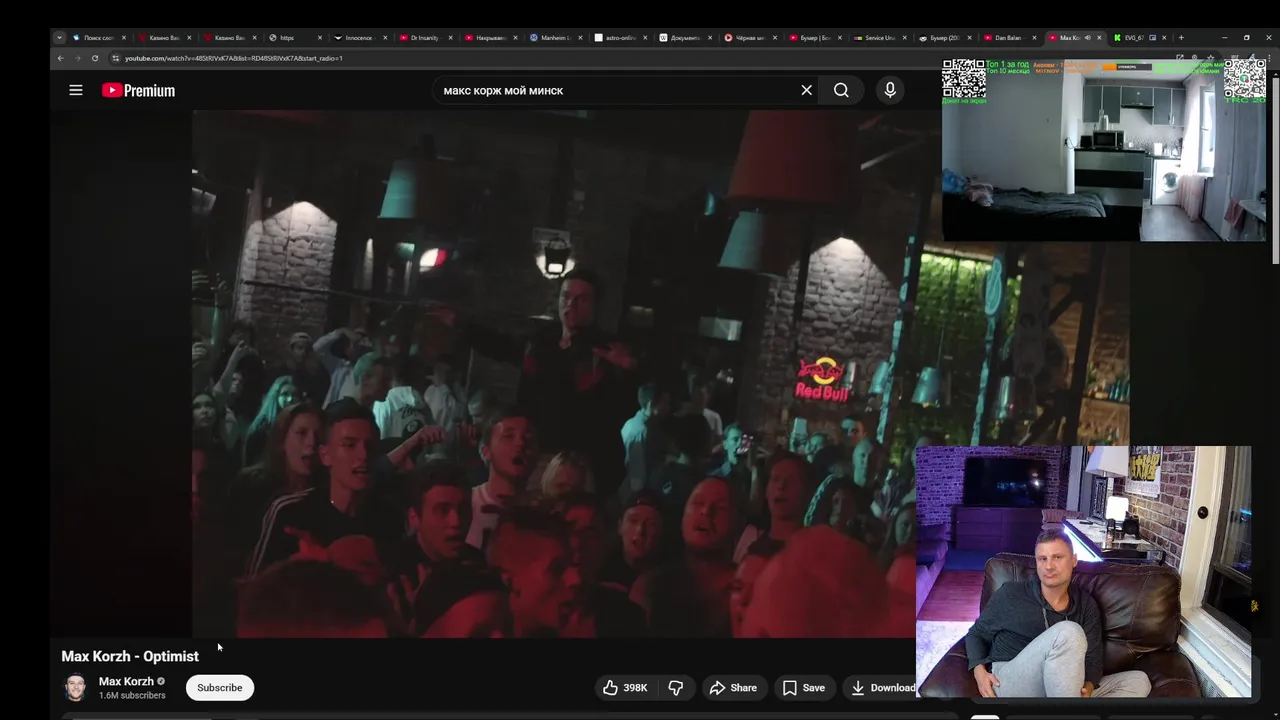Start voice search with the microphone icon
Viewport: 1280px width, 720px height.
(x=890, y=90)
